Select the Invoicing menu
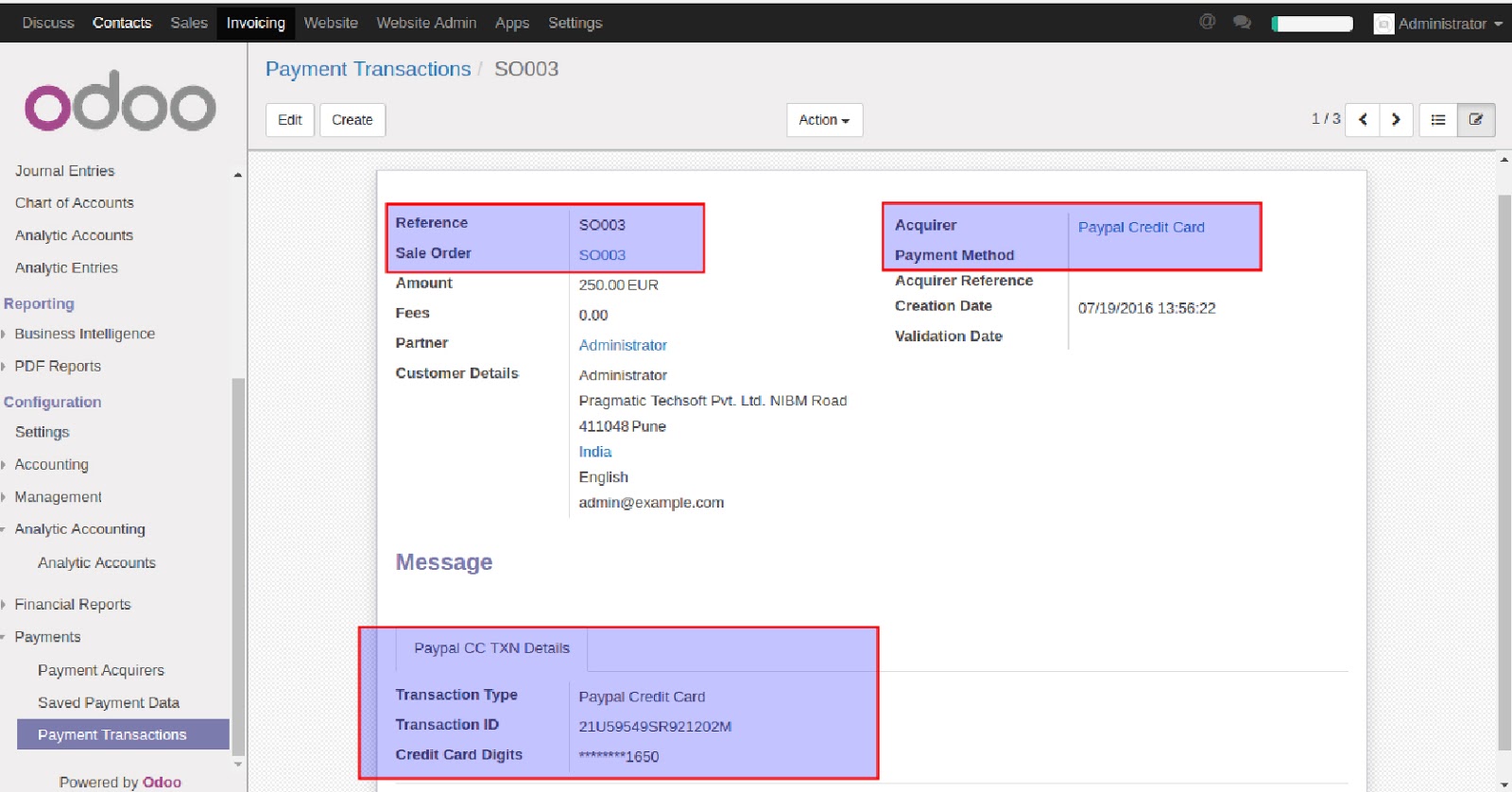Viewport: 1512px width, 792px height. 256,23
